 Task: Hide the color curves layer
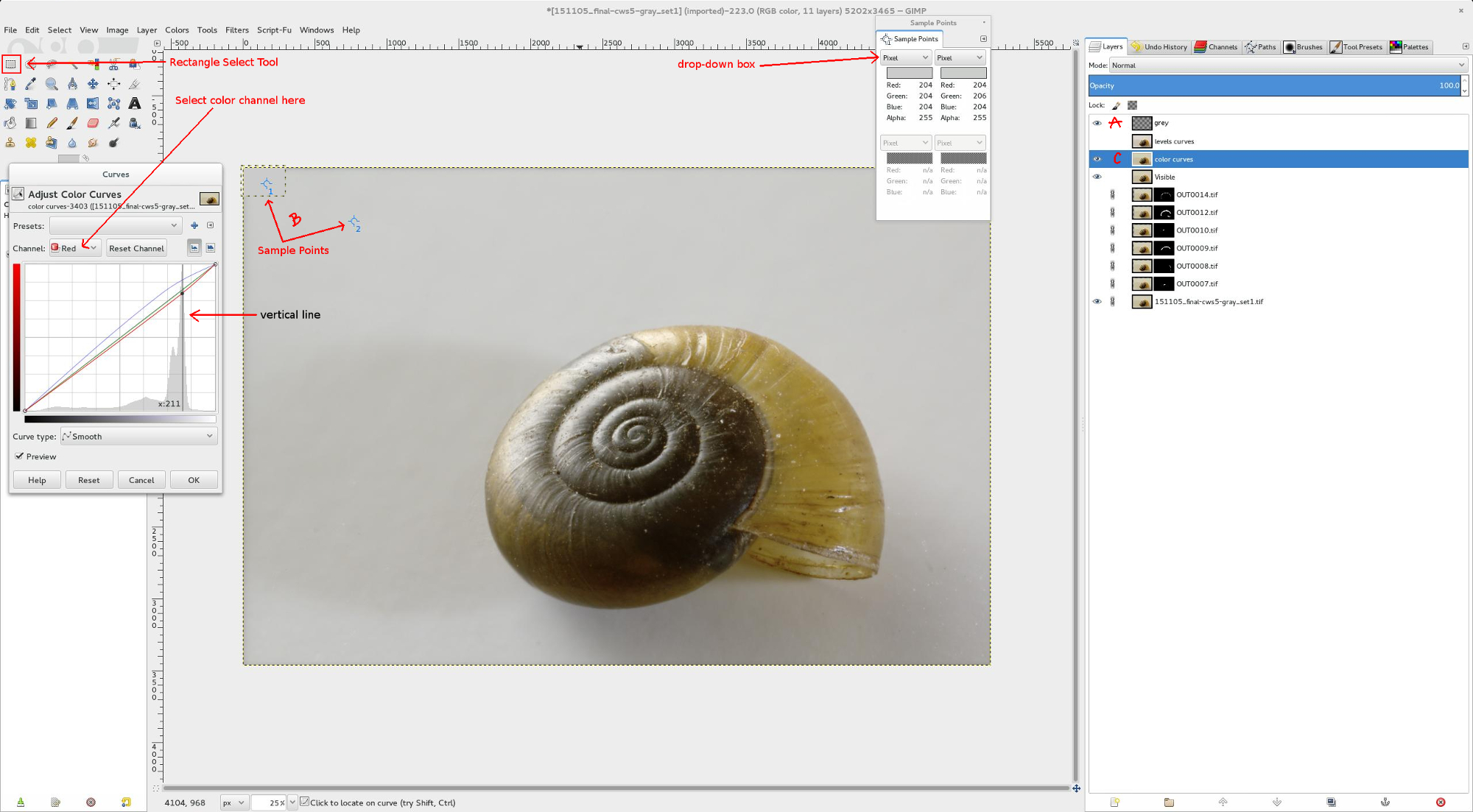coord(1097,159)
